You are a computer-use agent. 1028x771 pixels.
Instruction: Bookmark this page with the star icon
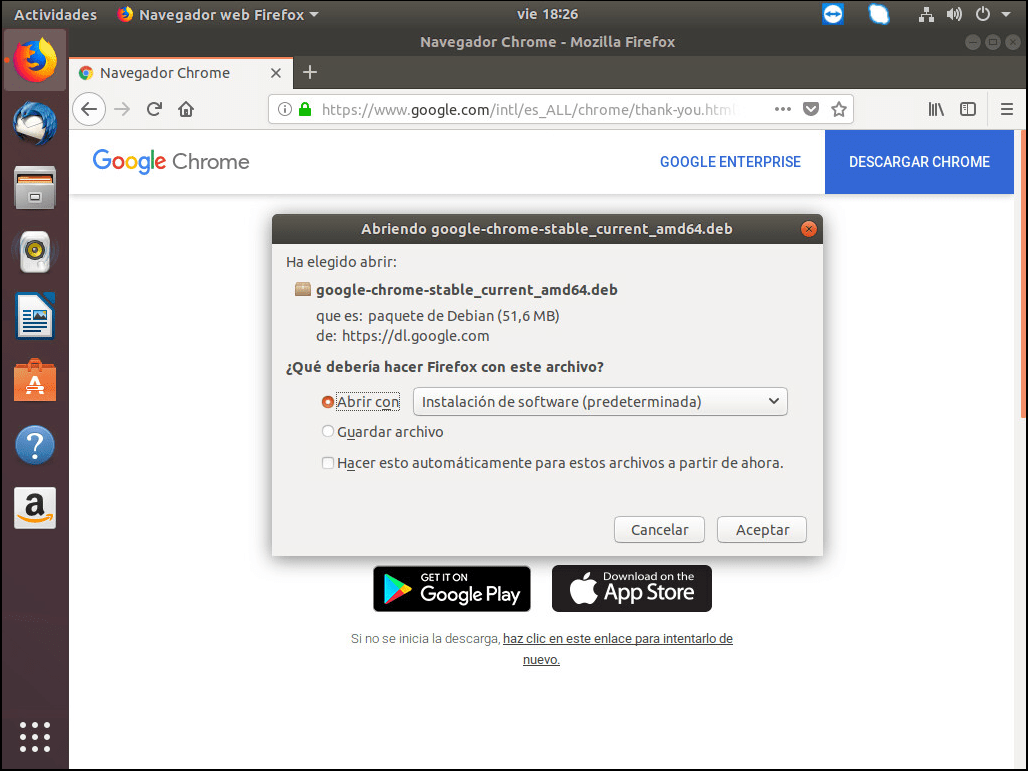click(x=839, y=110)
